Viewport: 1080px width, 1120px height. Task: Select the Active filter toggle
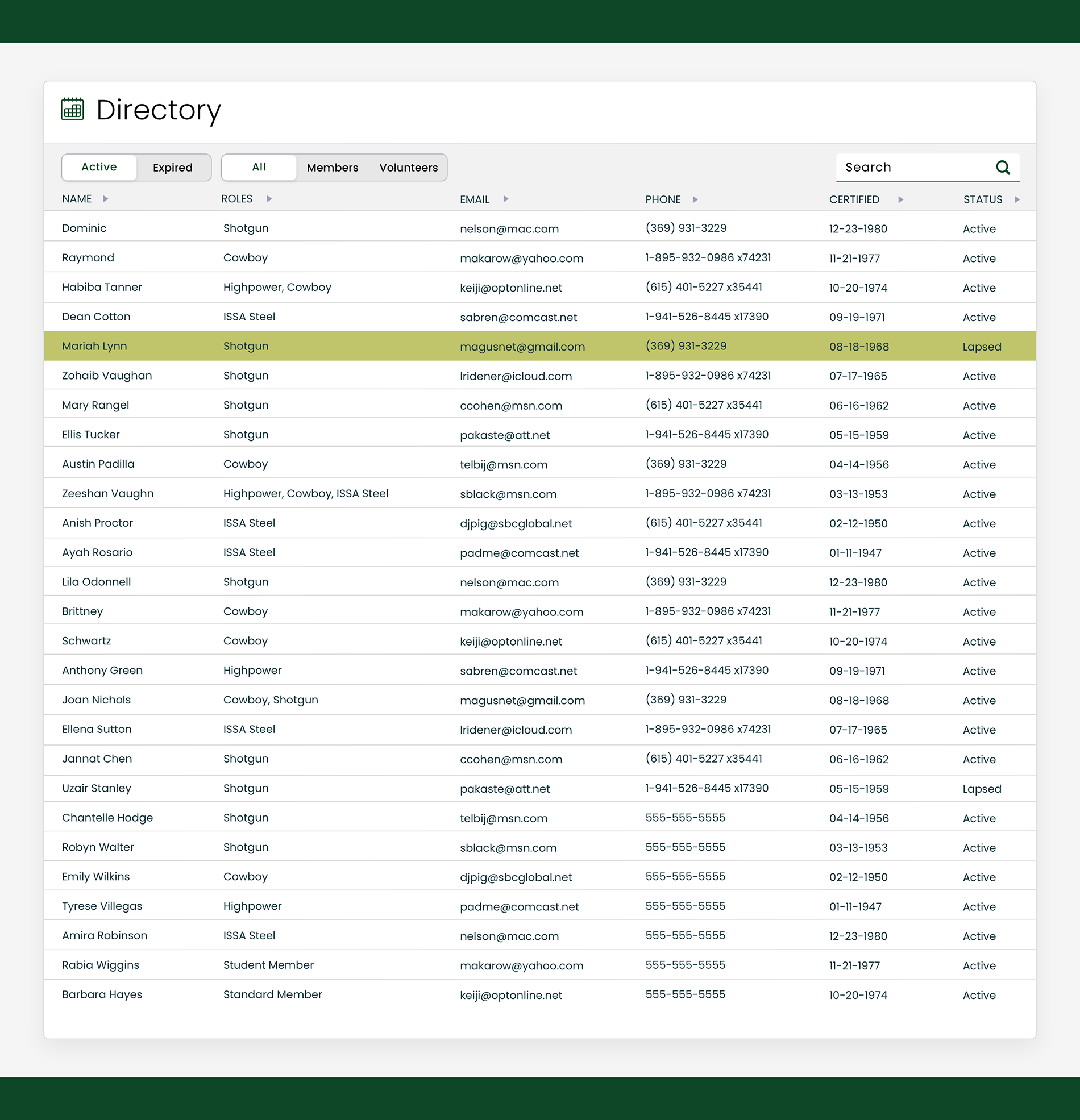tap(99, 168)
